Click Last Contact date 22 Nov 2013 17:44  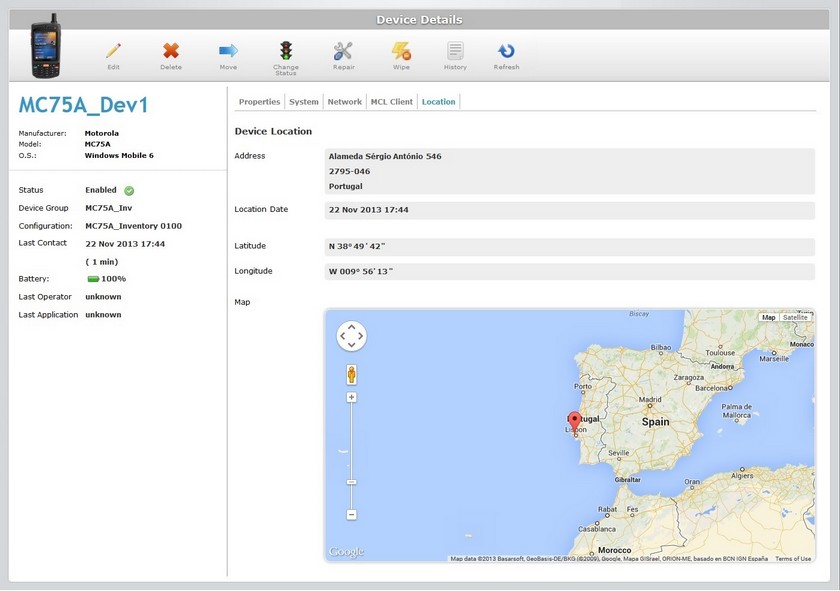[125, 244]
